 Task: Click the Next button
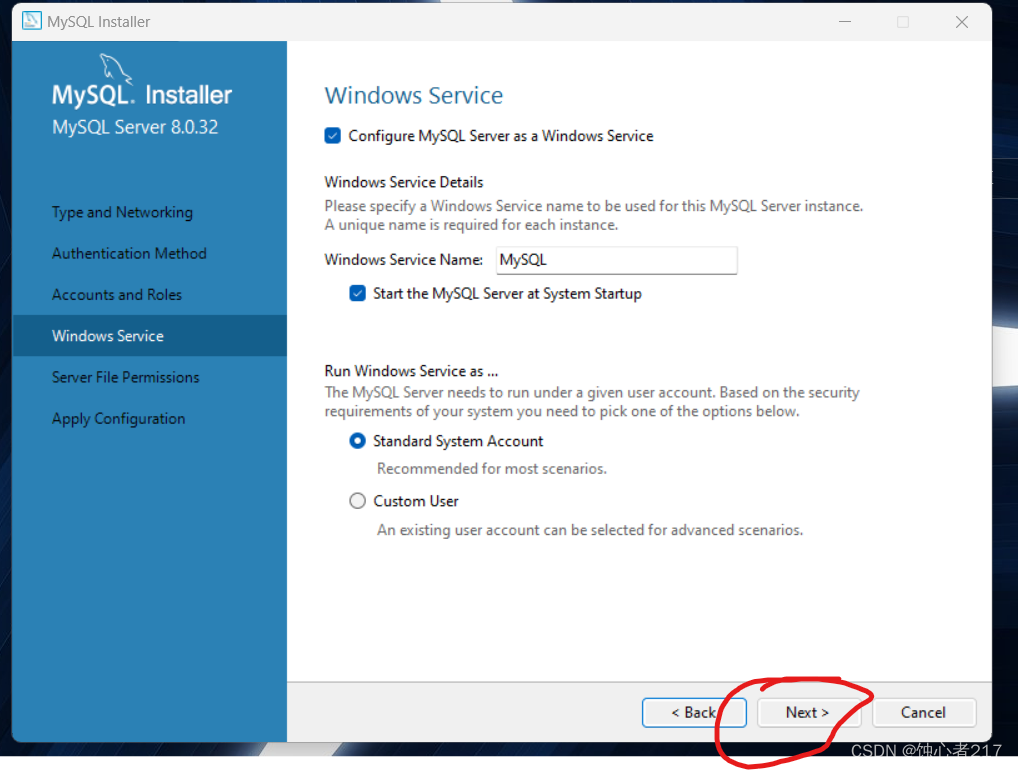click(808, 712)
